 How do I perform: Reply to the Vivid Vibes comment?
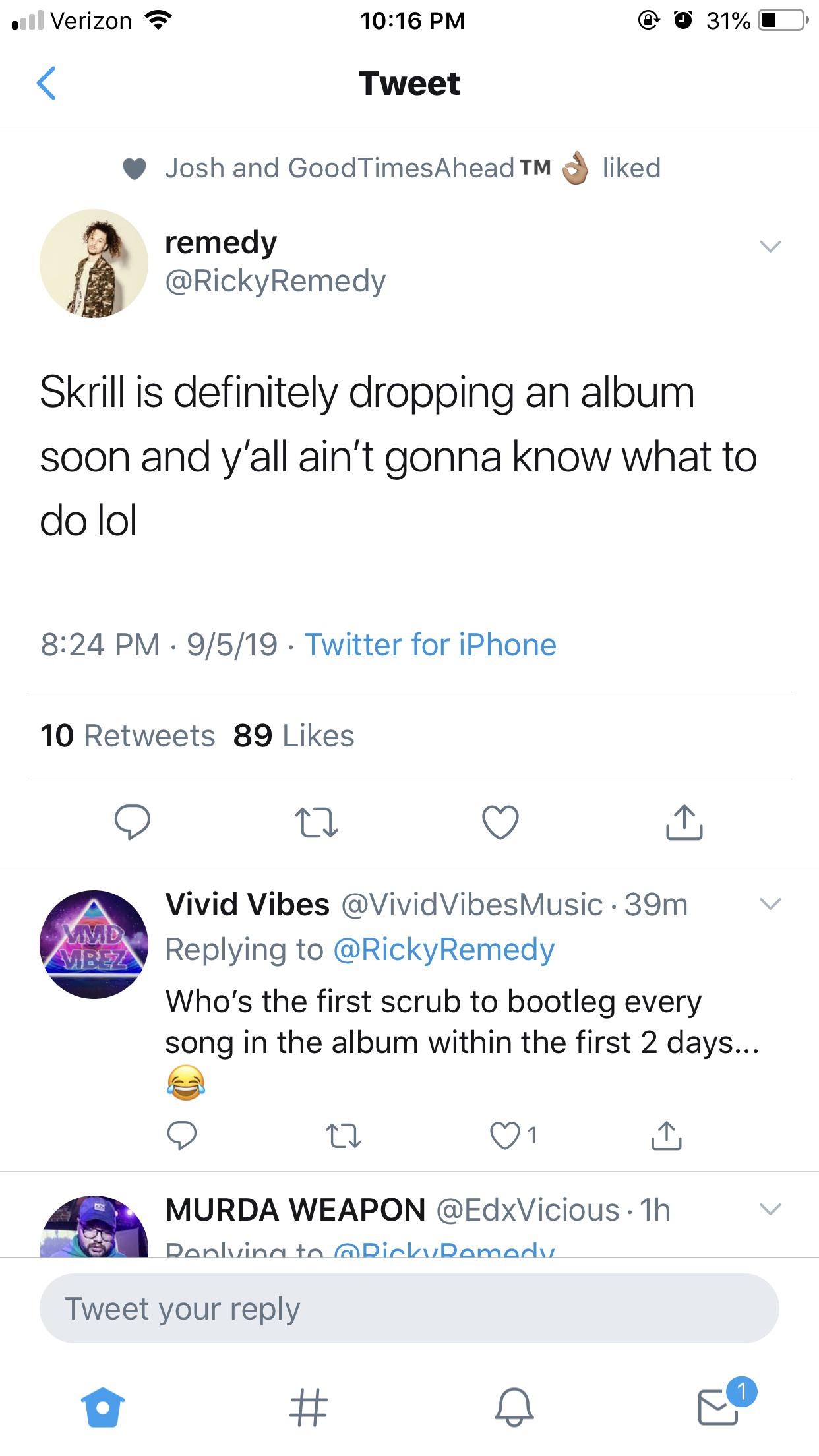[181, 1136]
